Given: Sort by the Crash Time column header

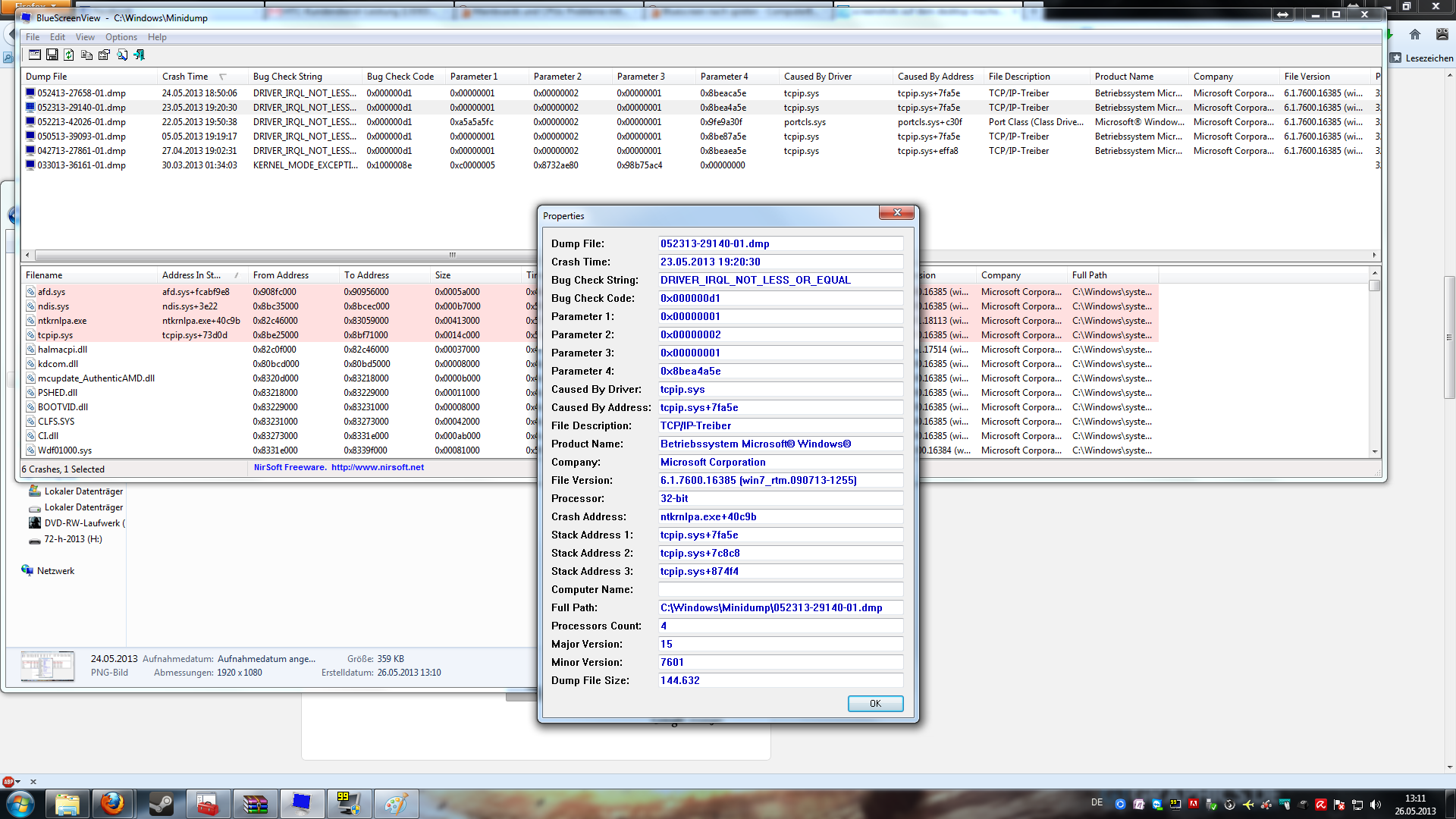Looking at the screenshot, I should point(185,77).
